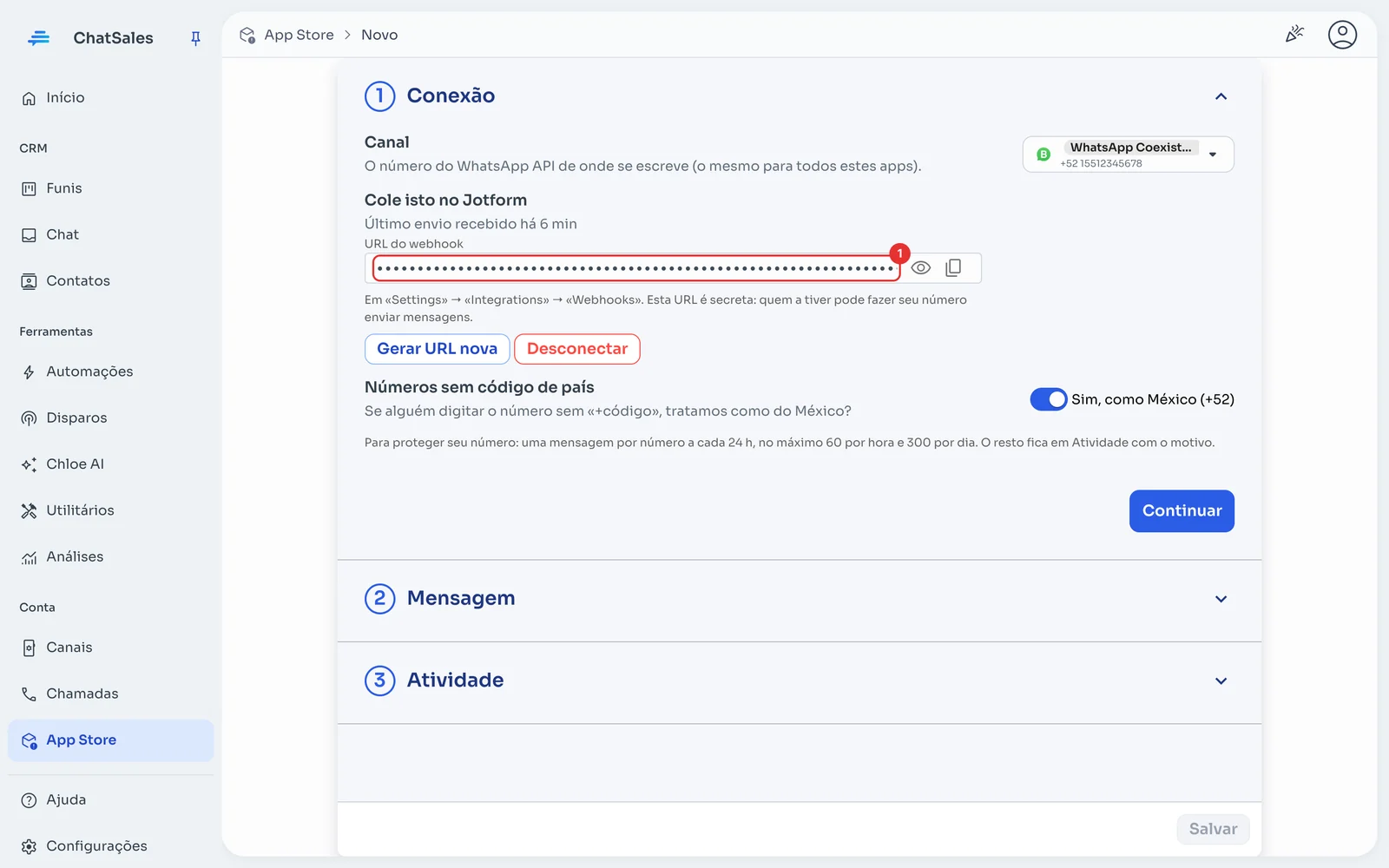Open the user profile avatar
Screen dimensions: 1389x868
click(1342, 35)
